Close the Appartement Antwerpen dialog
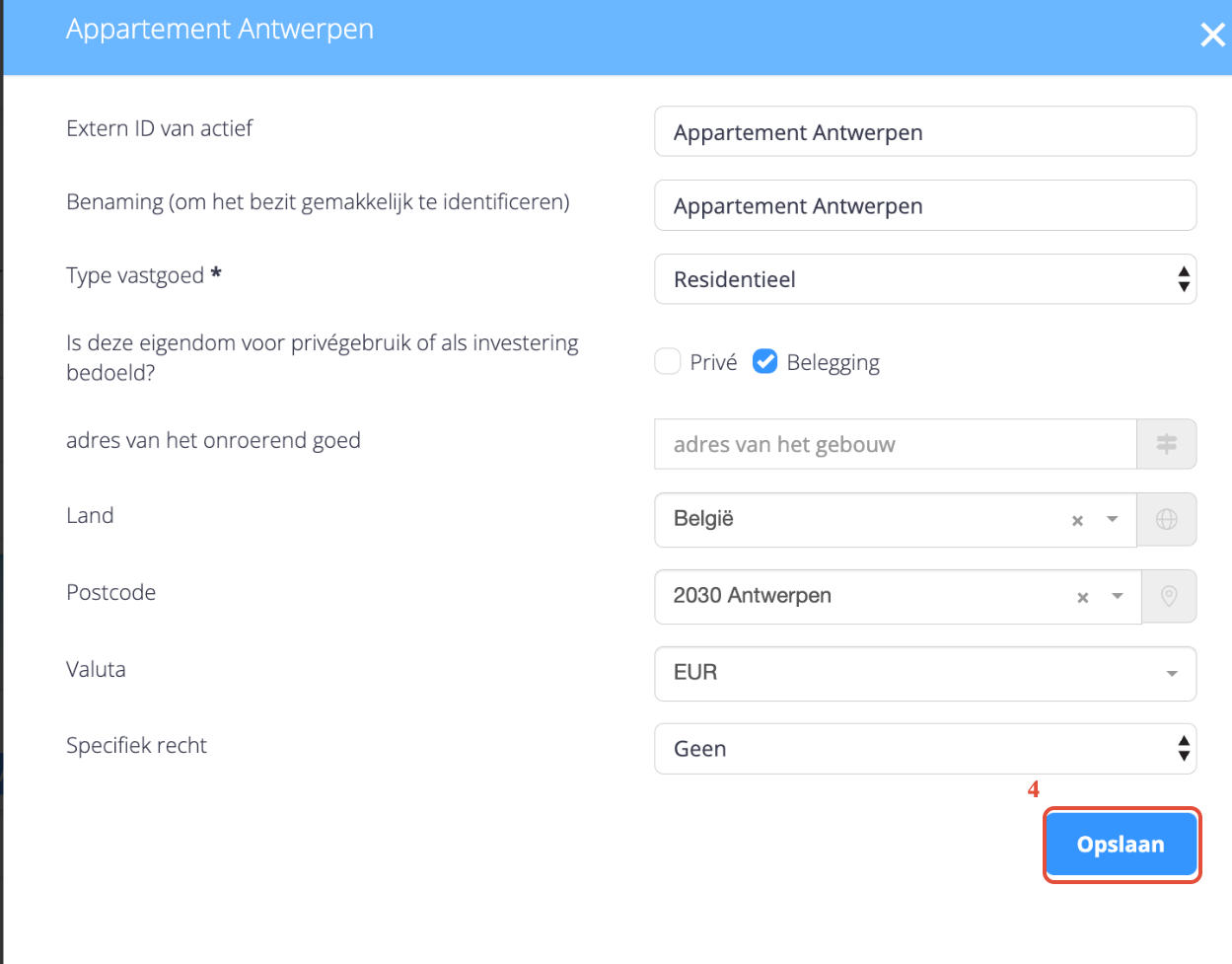The image size is (1232, 964). (1212, 36)
